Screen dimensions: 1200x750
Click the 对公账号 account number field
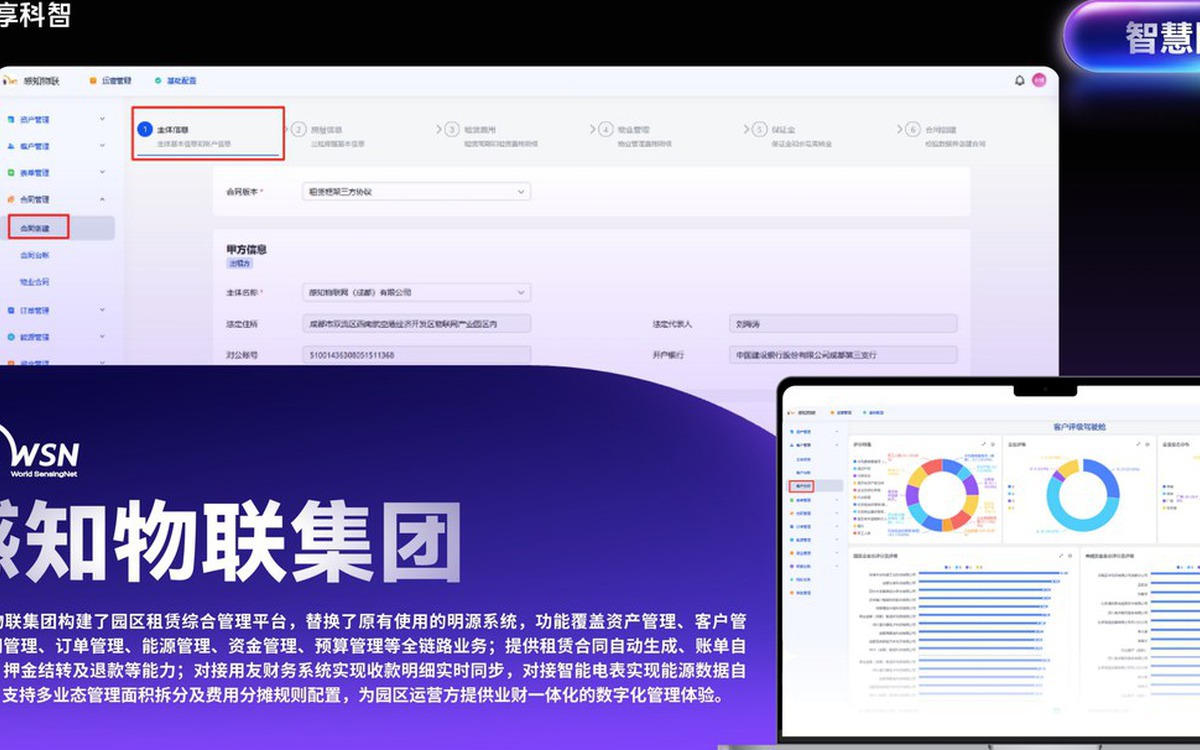[x=416, y=355]
